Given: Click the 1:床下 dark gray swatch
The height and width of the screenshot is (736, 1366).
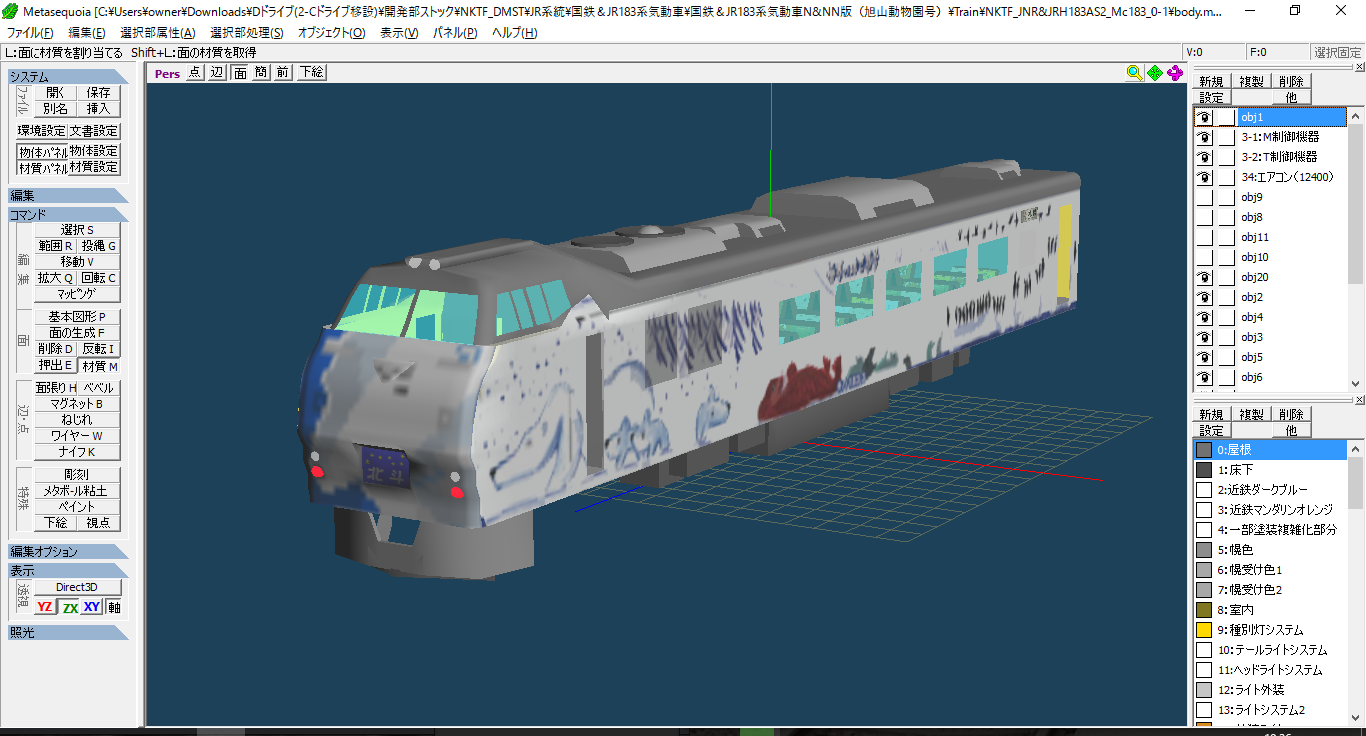Looking at the screenshot, I should [x=1204, y=470].
